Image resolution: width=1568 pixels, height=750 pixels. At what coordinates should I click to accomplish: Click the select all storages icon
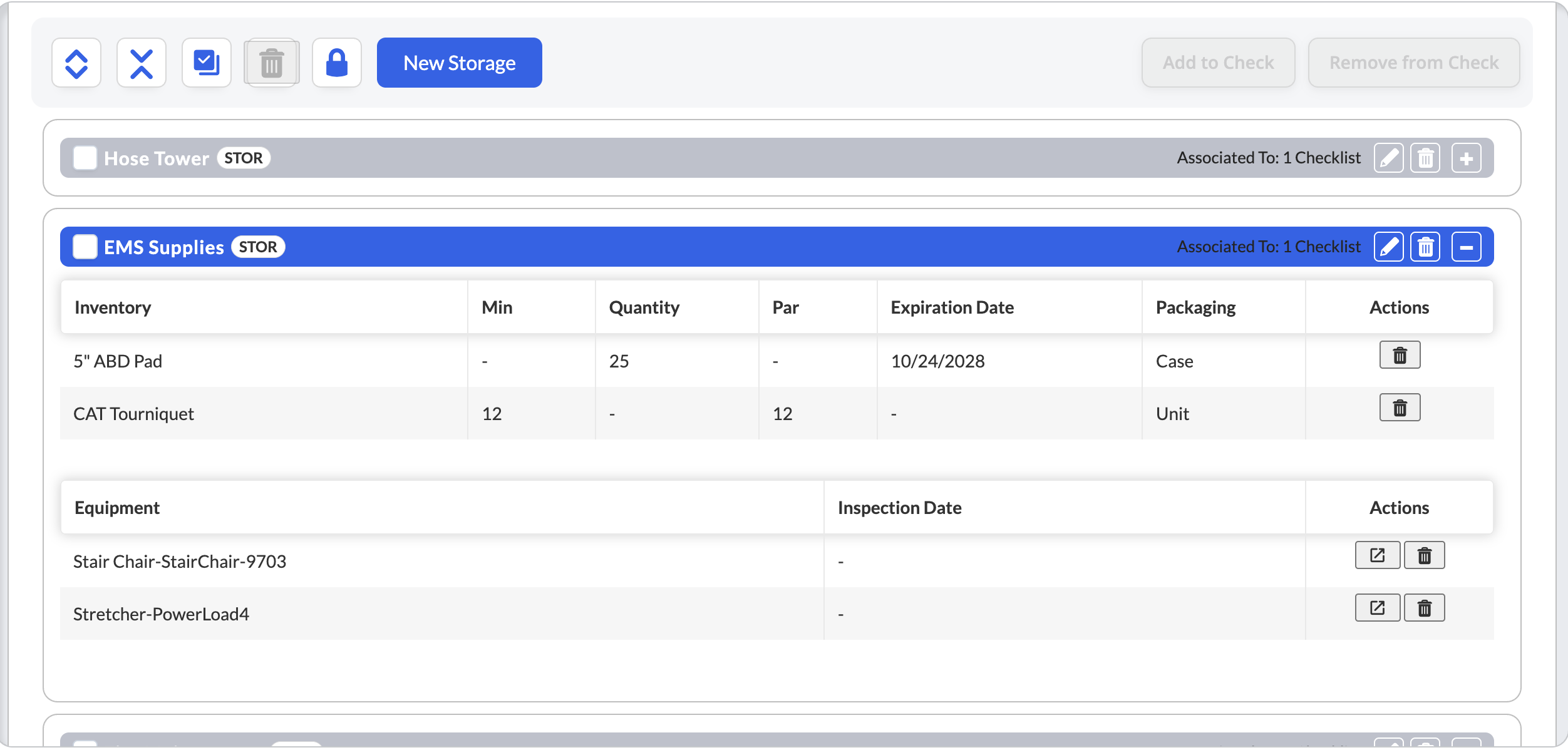[x=207, y=63]
